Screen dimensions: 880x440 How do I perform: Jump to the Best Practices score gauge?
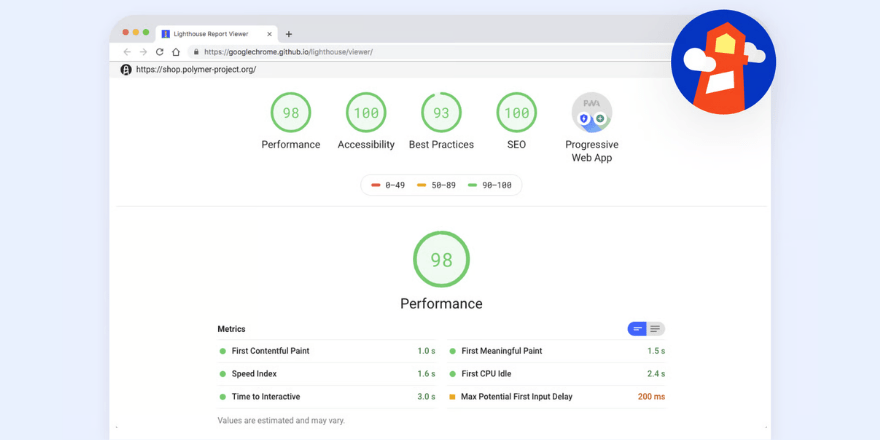point(441,113)
